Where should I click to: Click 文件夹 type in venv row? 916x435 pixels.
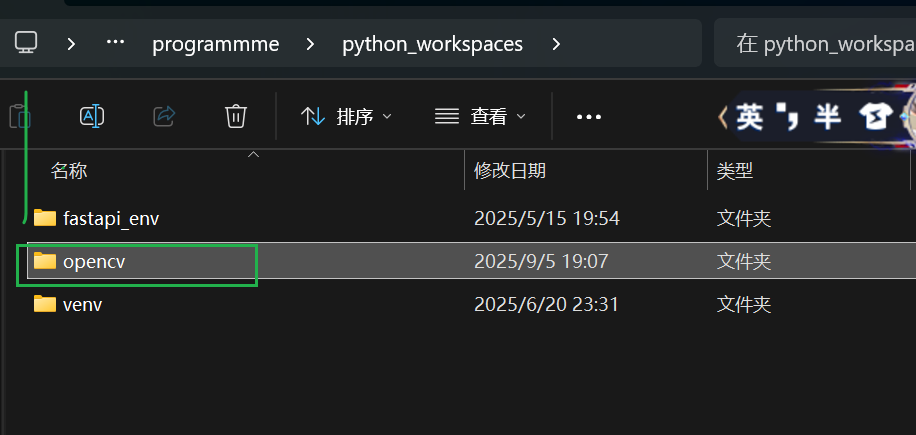pyautogui.click(x=744, y=304)
